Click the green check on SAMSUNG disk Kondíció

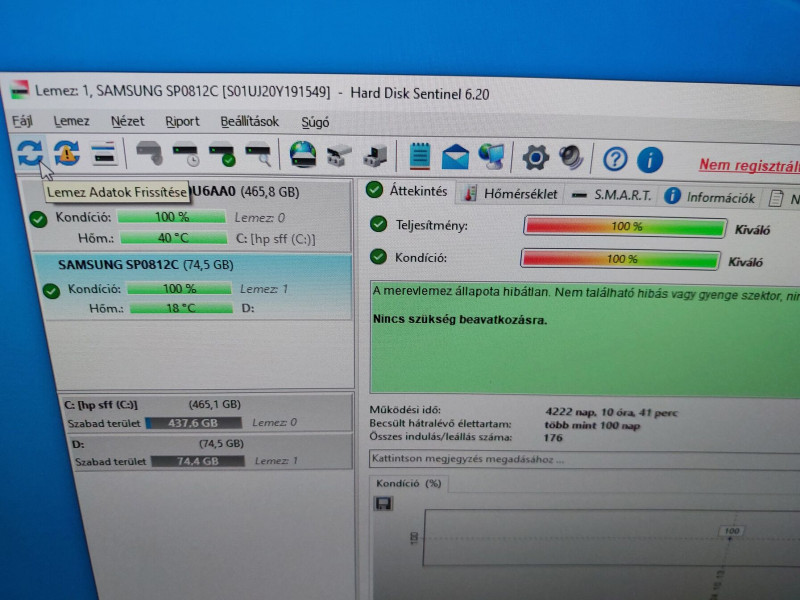51,291
